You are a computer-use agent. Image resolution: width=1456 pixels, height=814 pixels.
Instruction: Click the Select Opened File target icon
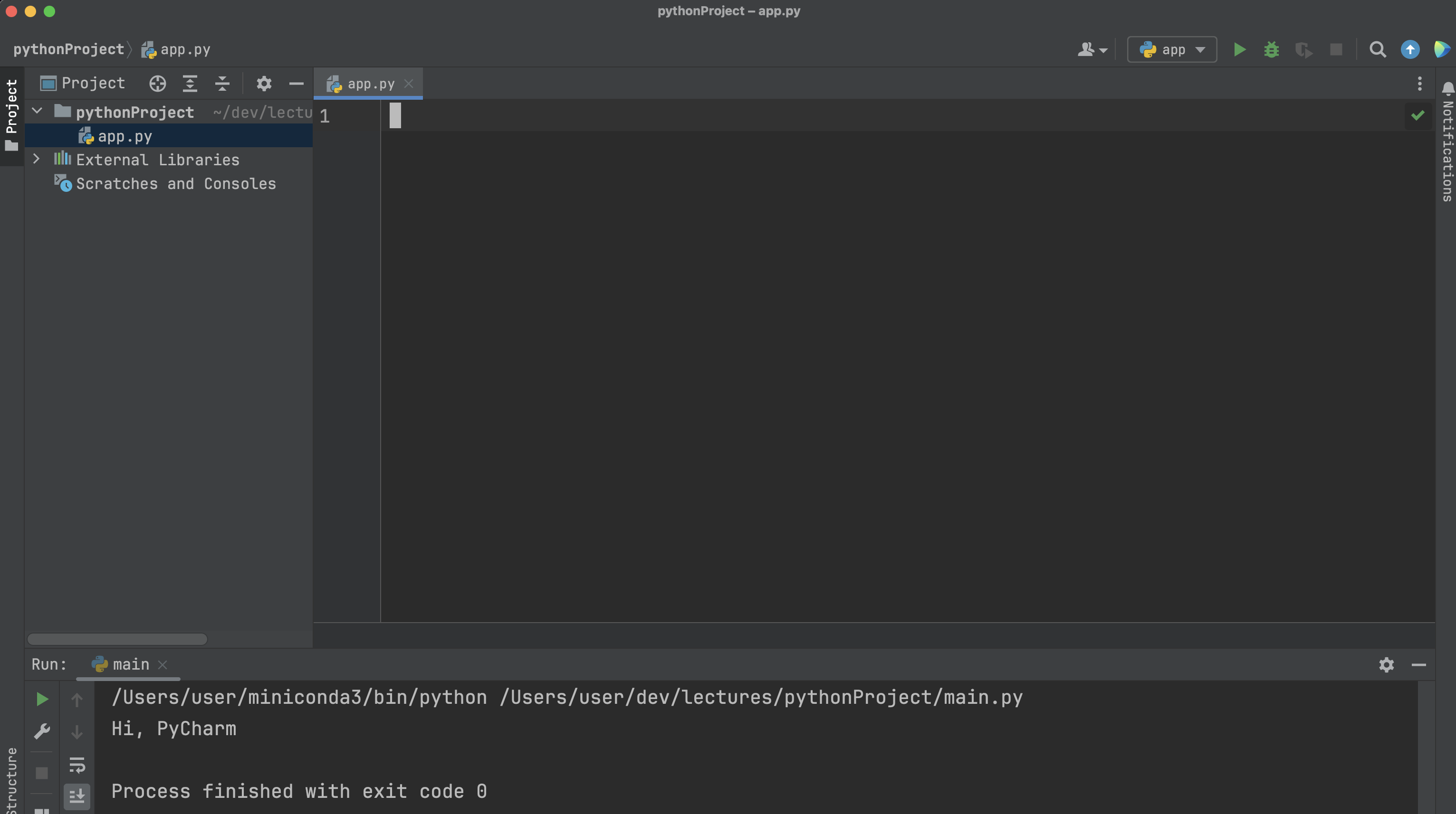point(158,84)
